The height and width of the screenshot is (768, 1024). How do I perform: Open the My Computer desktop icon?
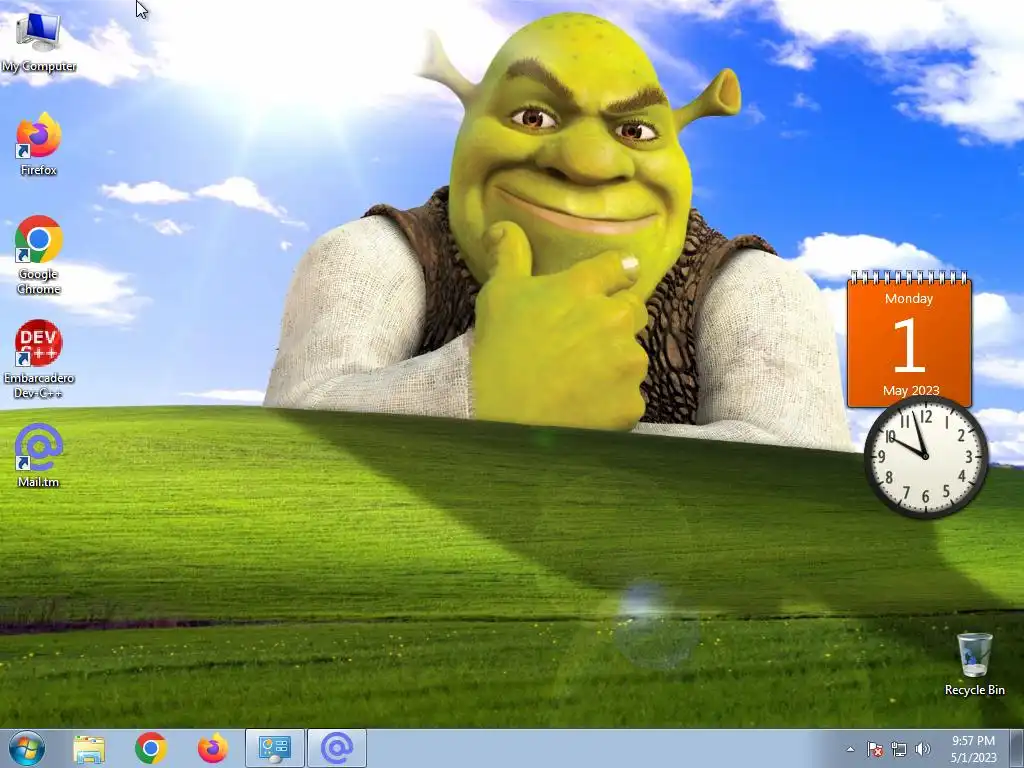[x=39, y=40]
